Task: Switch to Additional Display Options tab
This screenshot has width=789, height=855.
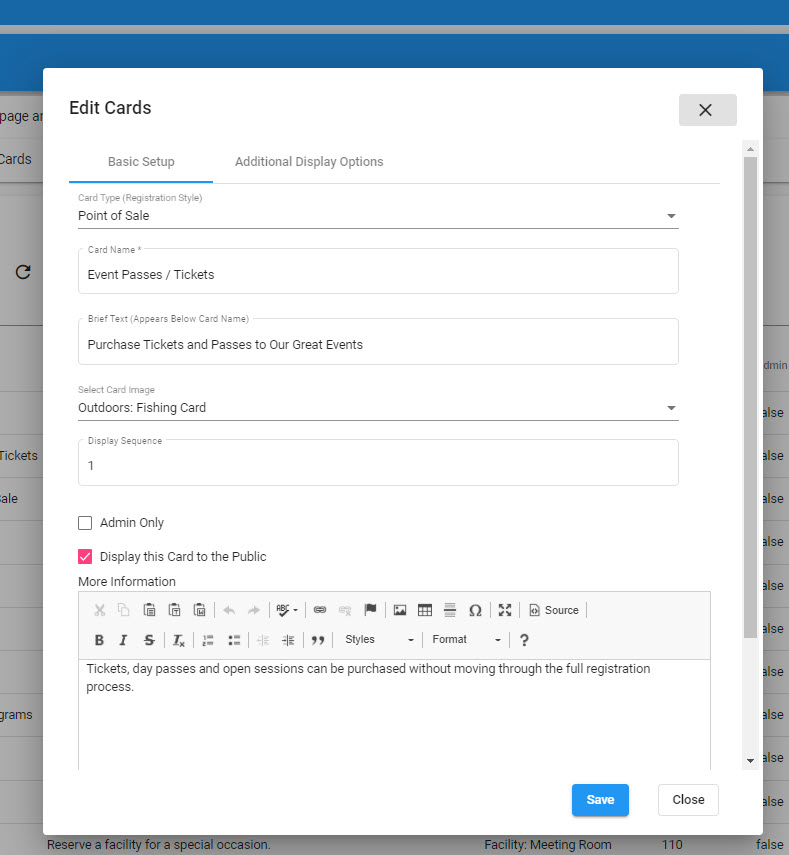Action: [x=309, y=162]
